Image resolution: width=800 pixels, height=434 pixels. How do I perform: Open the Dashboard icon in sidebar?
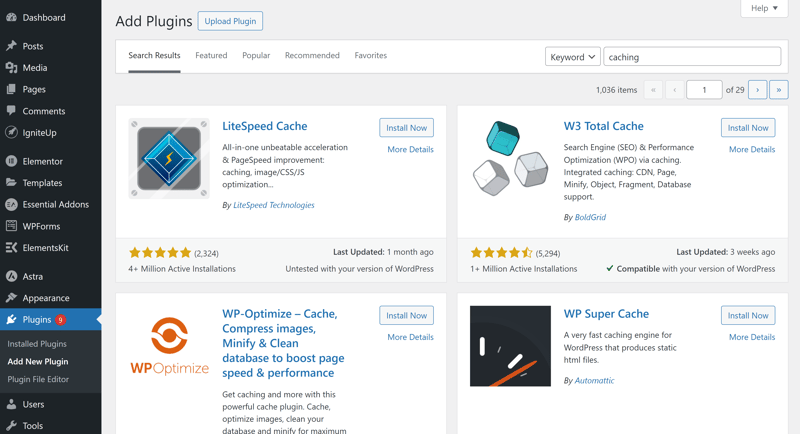11,17
